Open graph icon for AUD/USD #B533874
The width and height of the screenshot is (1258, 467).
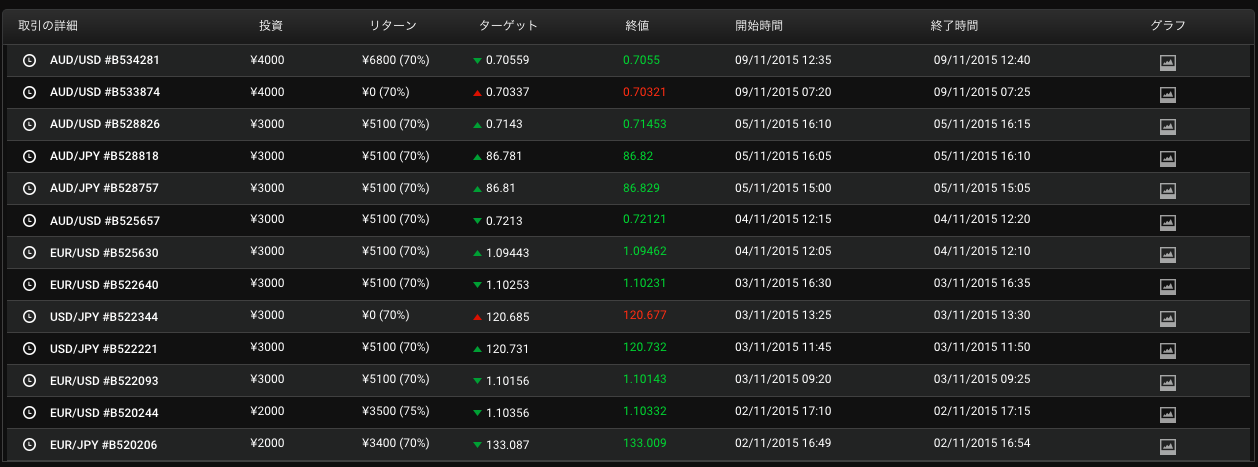[1167, 94]
